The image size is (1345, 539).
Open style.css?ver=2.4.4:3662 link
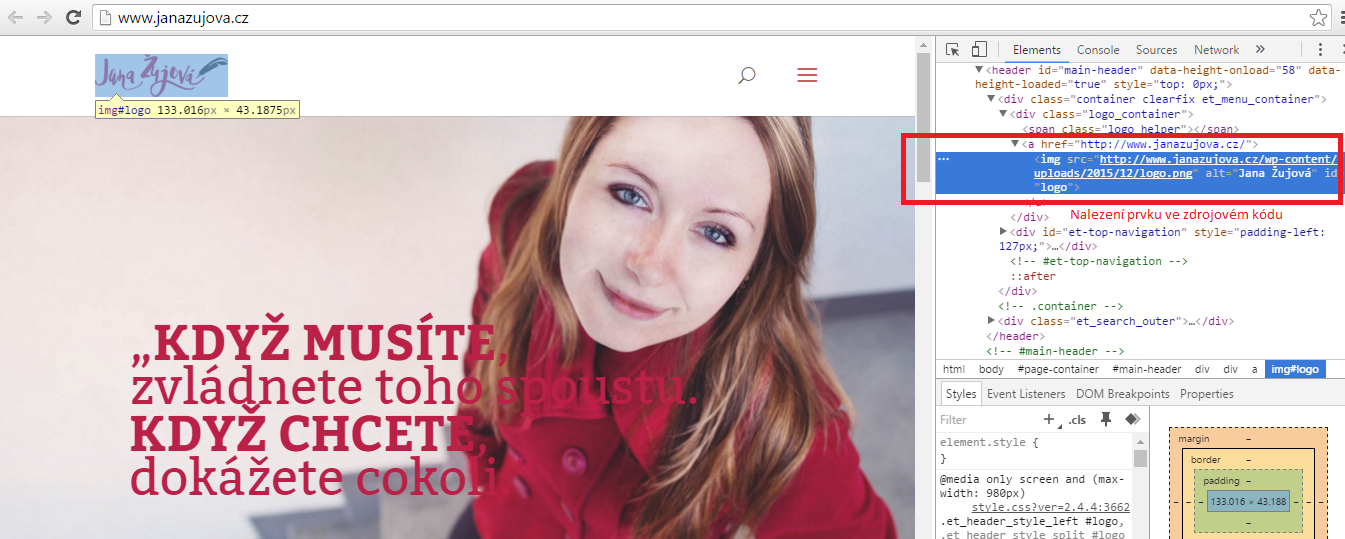1051,507
